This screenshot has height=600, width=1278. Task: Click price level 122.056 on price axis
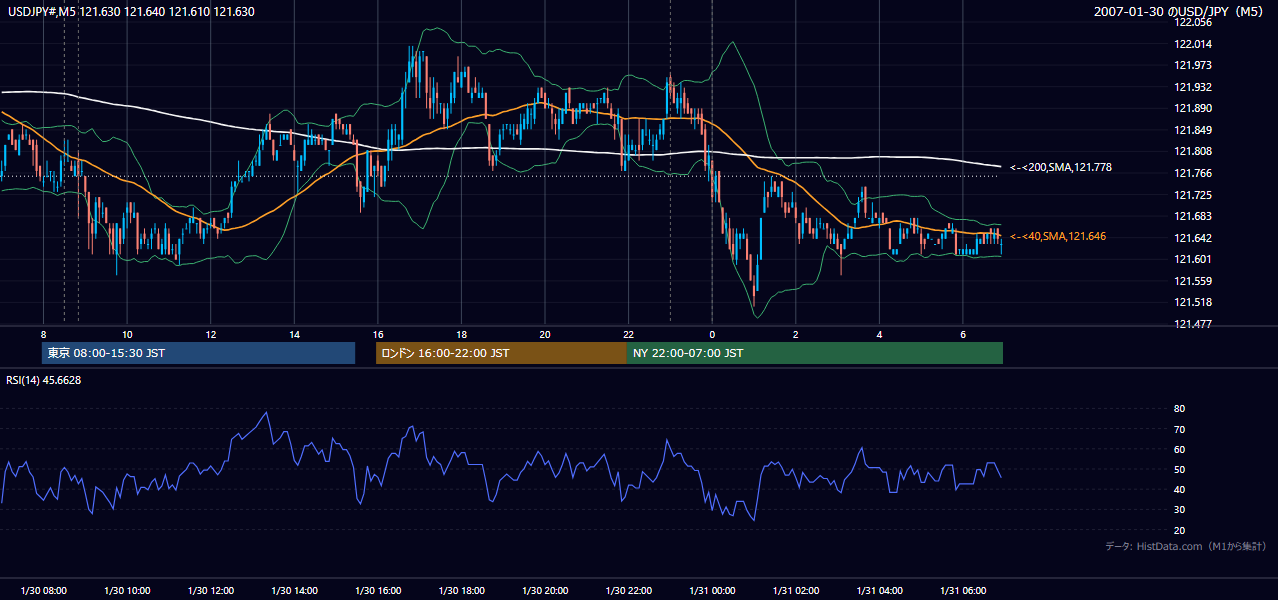pyautogui.click(x=1194, y=22)
